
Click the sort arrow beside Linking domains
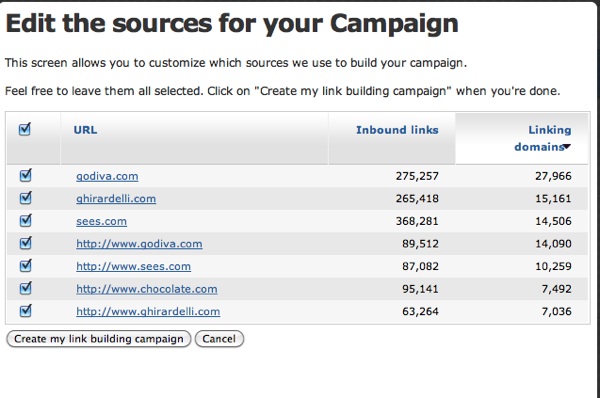coord(567,147)
